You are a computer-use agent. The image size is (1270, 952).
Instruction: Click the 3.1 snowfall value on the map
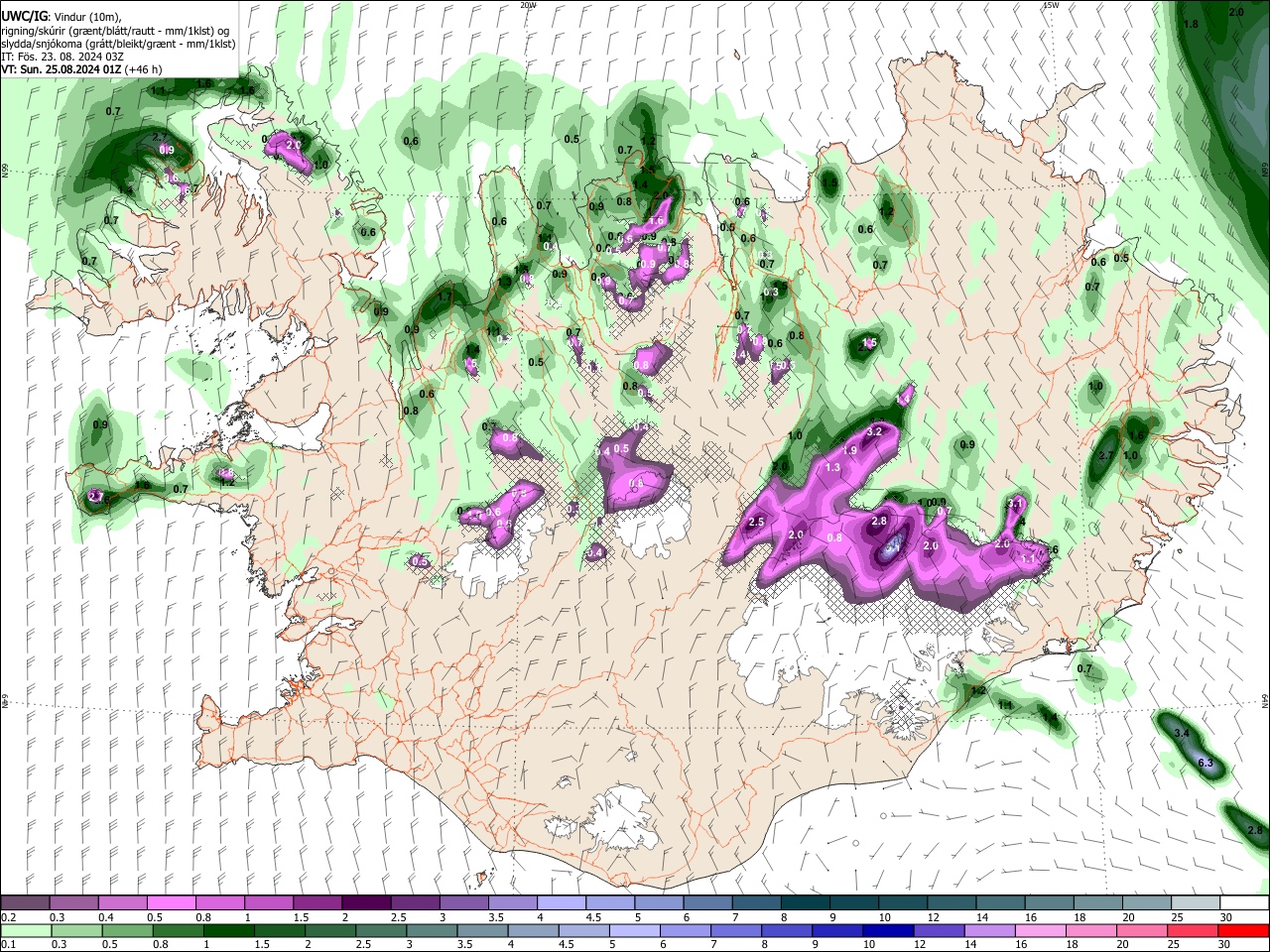(1014, 504)
